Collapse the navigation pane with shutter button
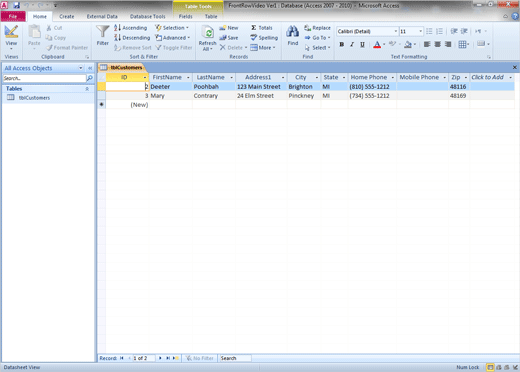This screenshot has height=372, width=520. 90,68
